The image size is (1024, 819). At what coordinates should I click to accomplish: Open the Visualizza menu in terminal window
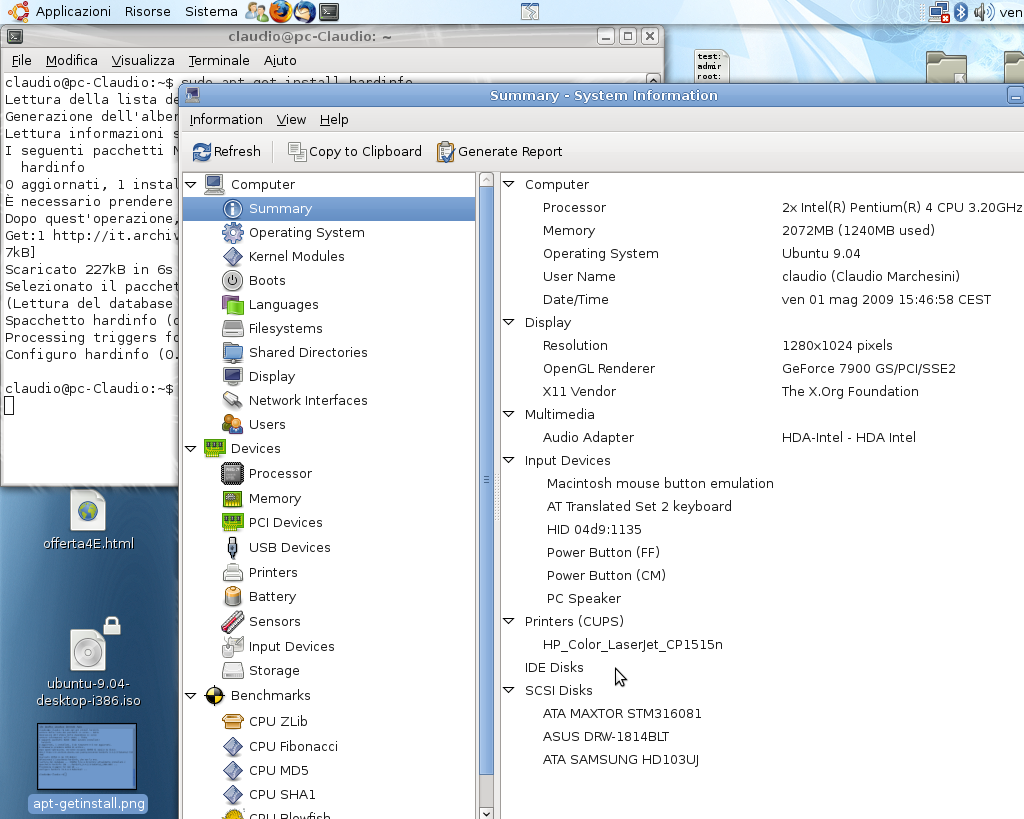[x=143, y=61]
